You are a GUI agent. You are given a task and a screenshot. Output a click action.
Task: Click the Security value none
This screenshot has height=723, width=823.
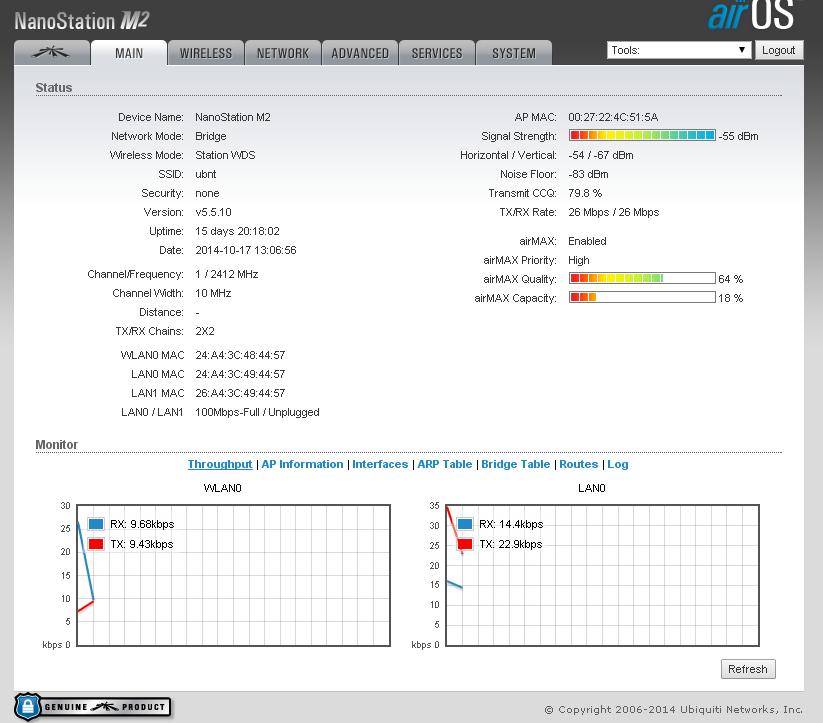[207, 193]
